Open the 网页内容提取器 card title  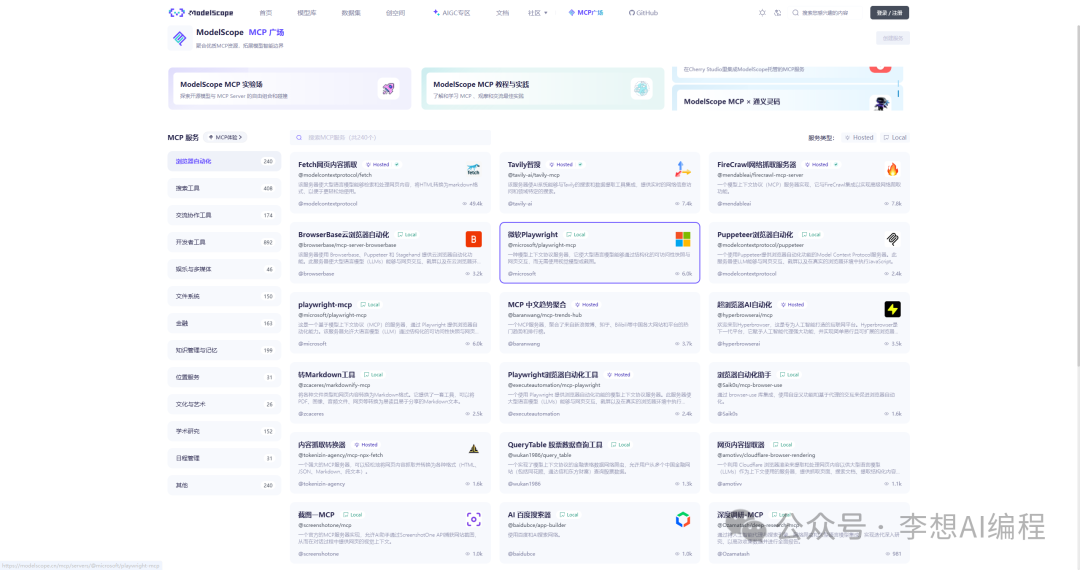(x=740, y=445)
